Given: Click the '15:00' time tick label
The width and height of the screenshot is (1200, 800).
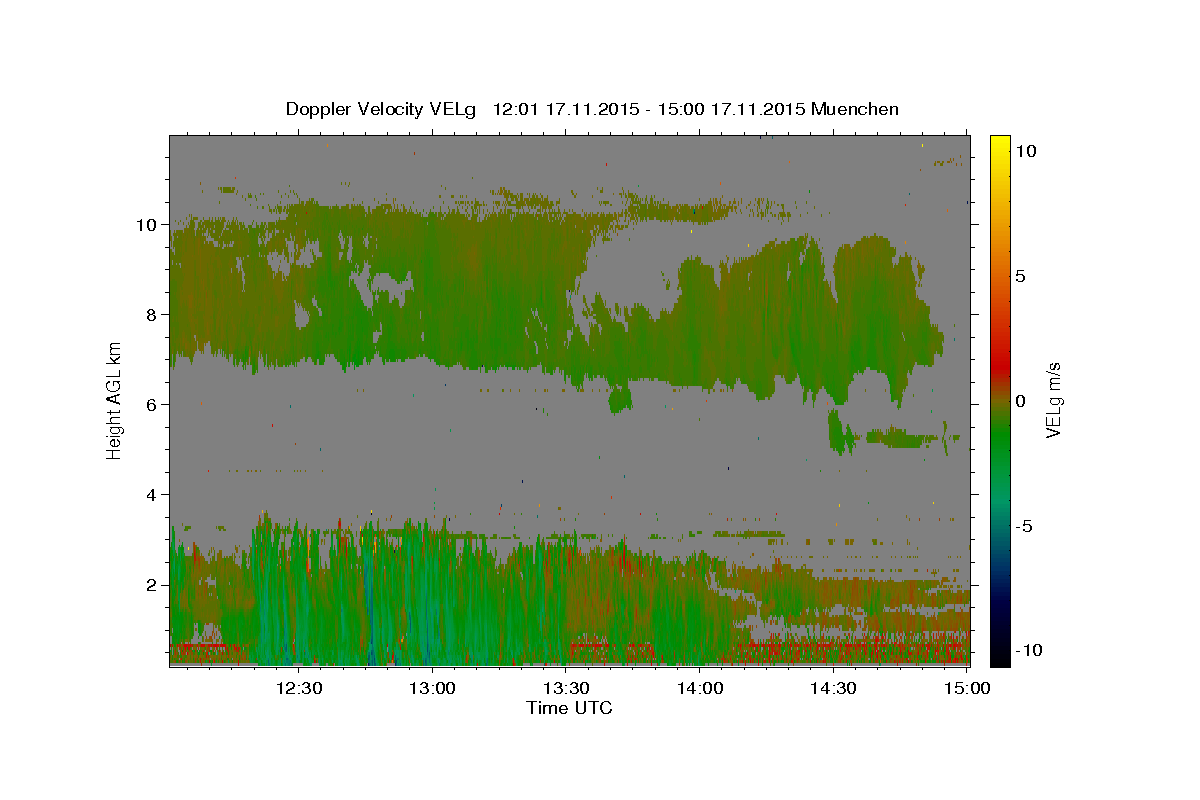Looking at the screenshot, I should tap(966, 688).
